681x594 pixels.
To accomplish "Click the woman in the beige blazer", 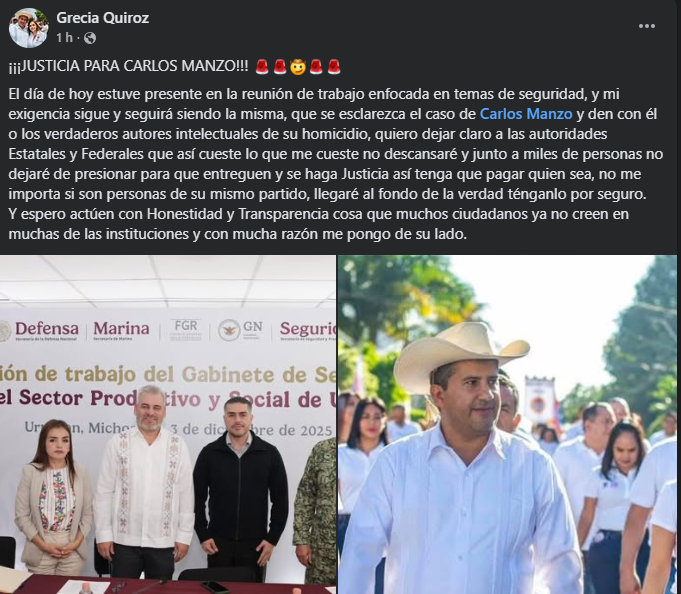I will (53, 497).
